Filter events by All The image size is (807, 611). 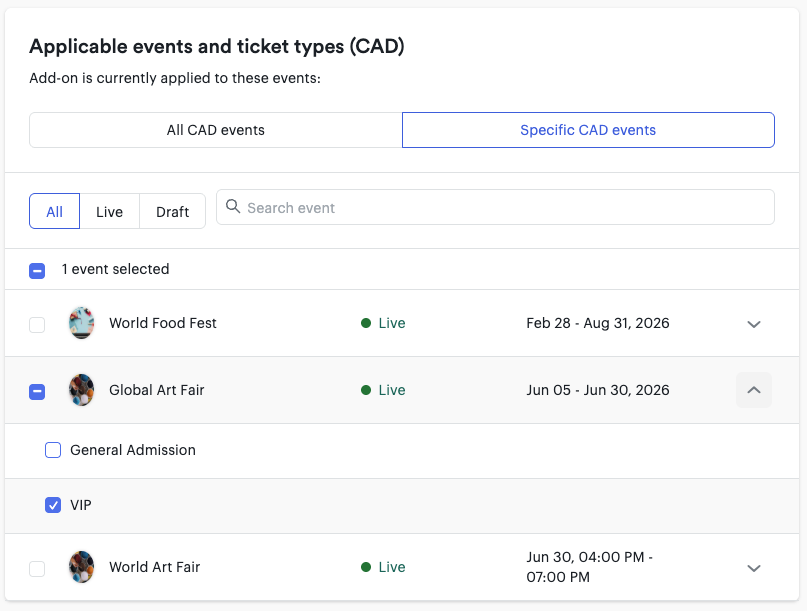pyautogui.click(x=55, y=212)
